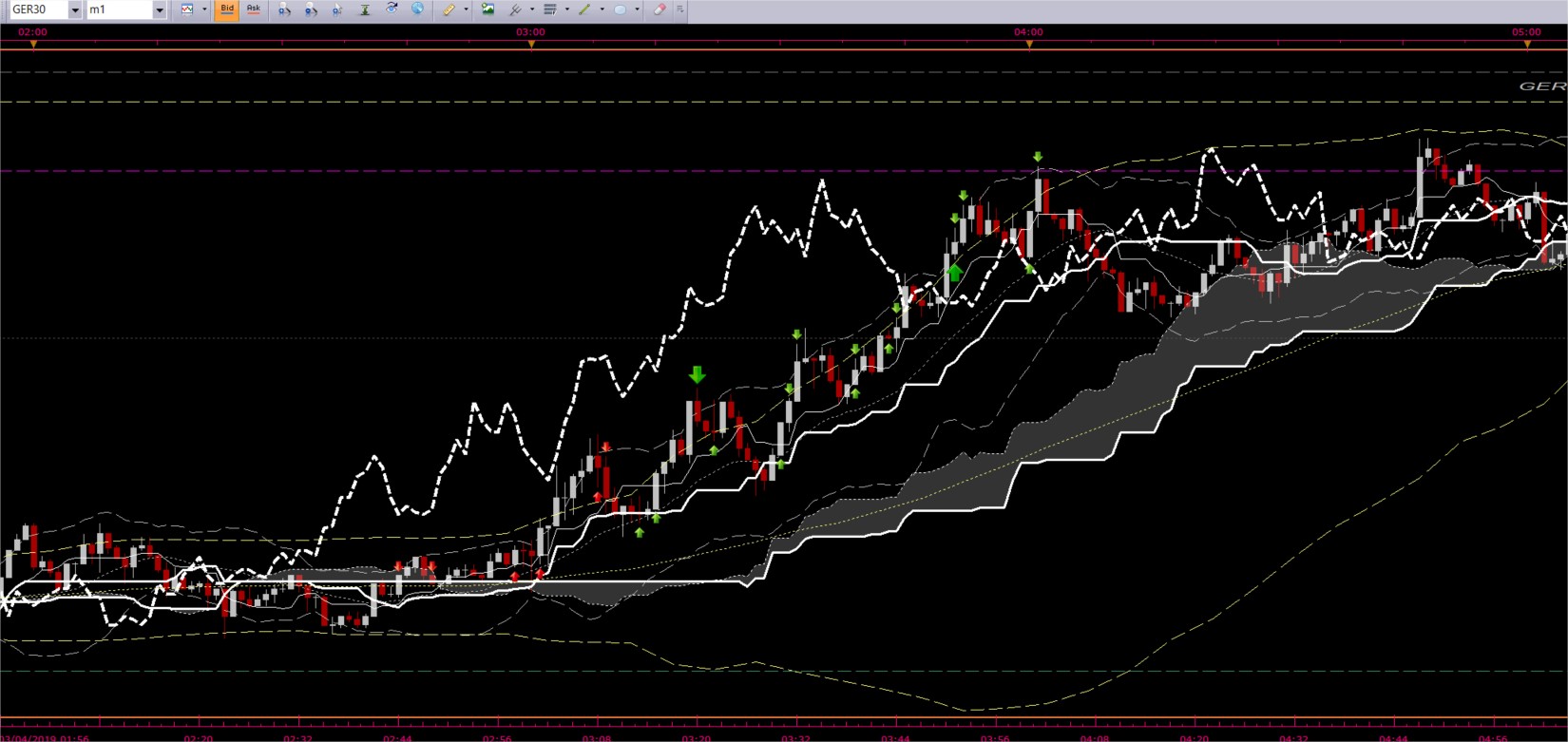
Task: Select the ruler measure tool
Action: (449, 10)
